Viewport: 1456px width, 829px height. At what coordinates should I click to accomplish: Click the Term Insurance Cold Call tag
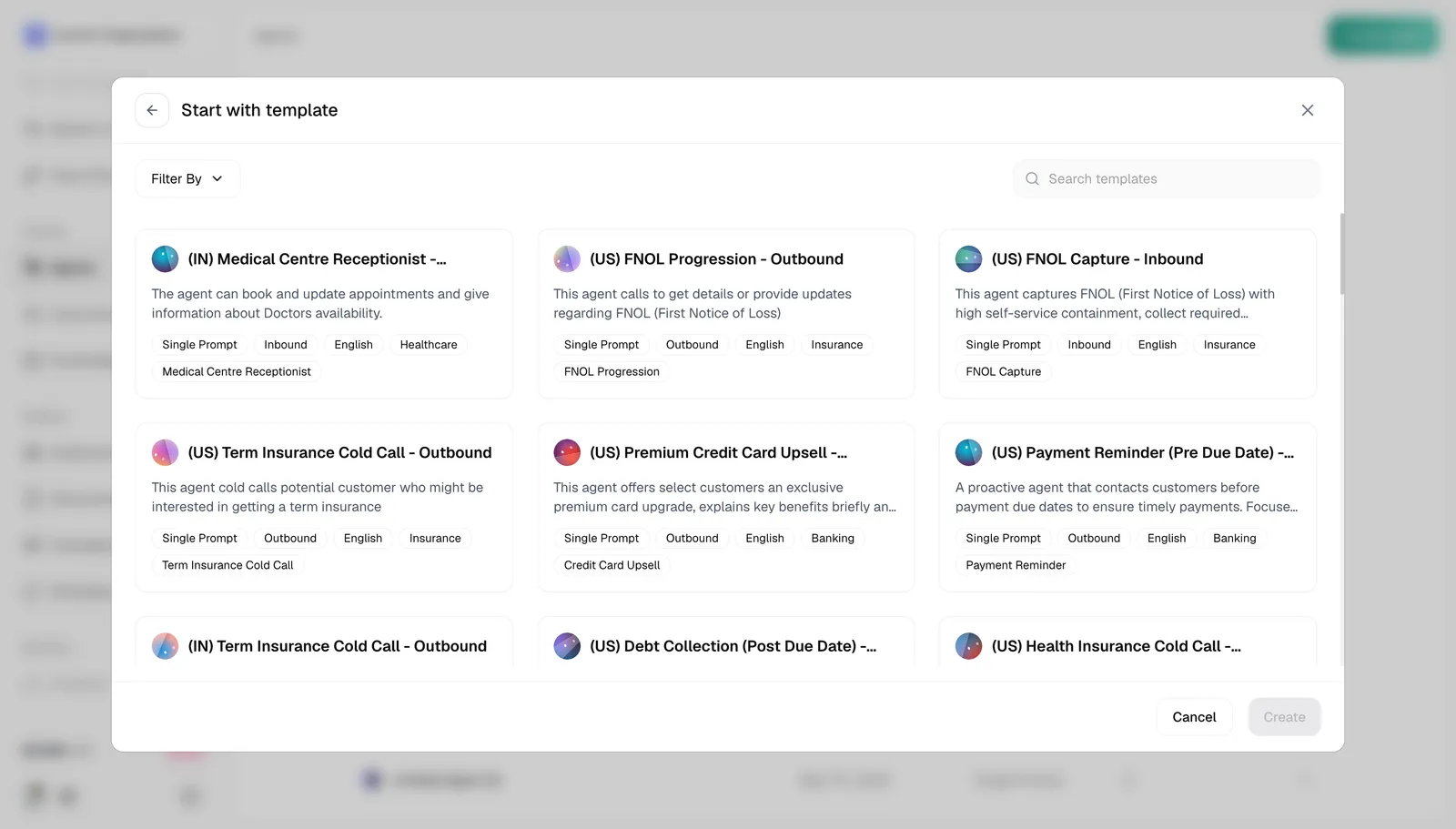(227, 565)
